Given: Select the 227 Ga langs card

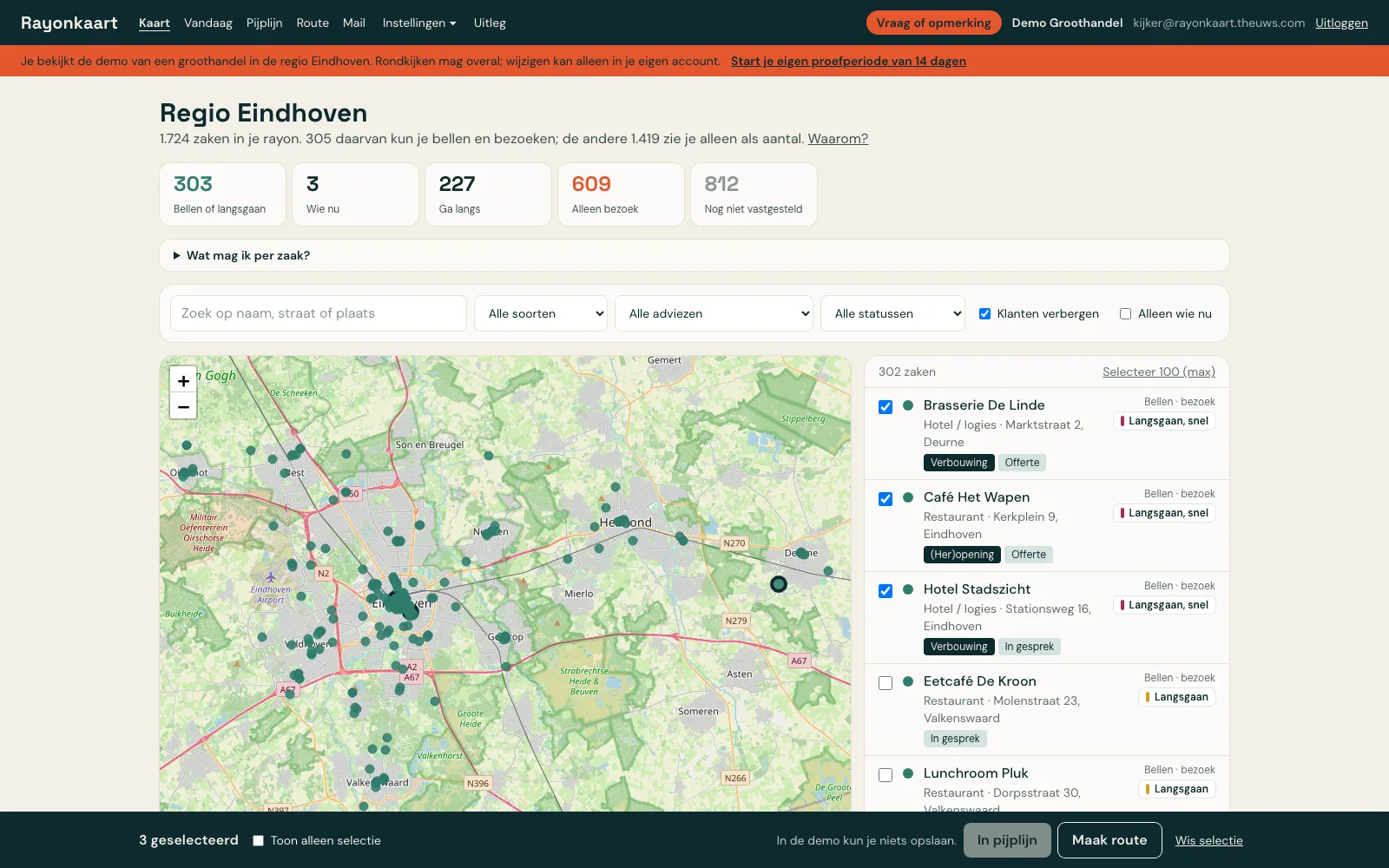Looking at the screenshot, I should [489, 194].
